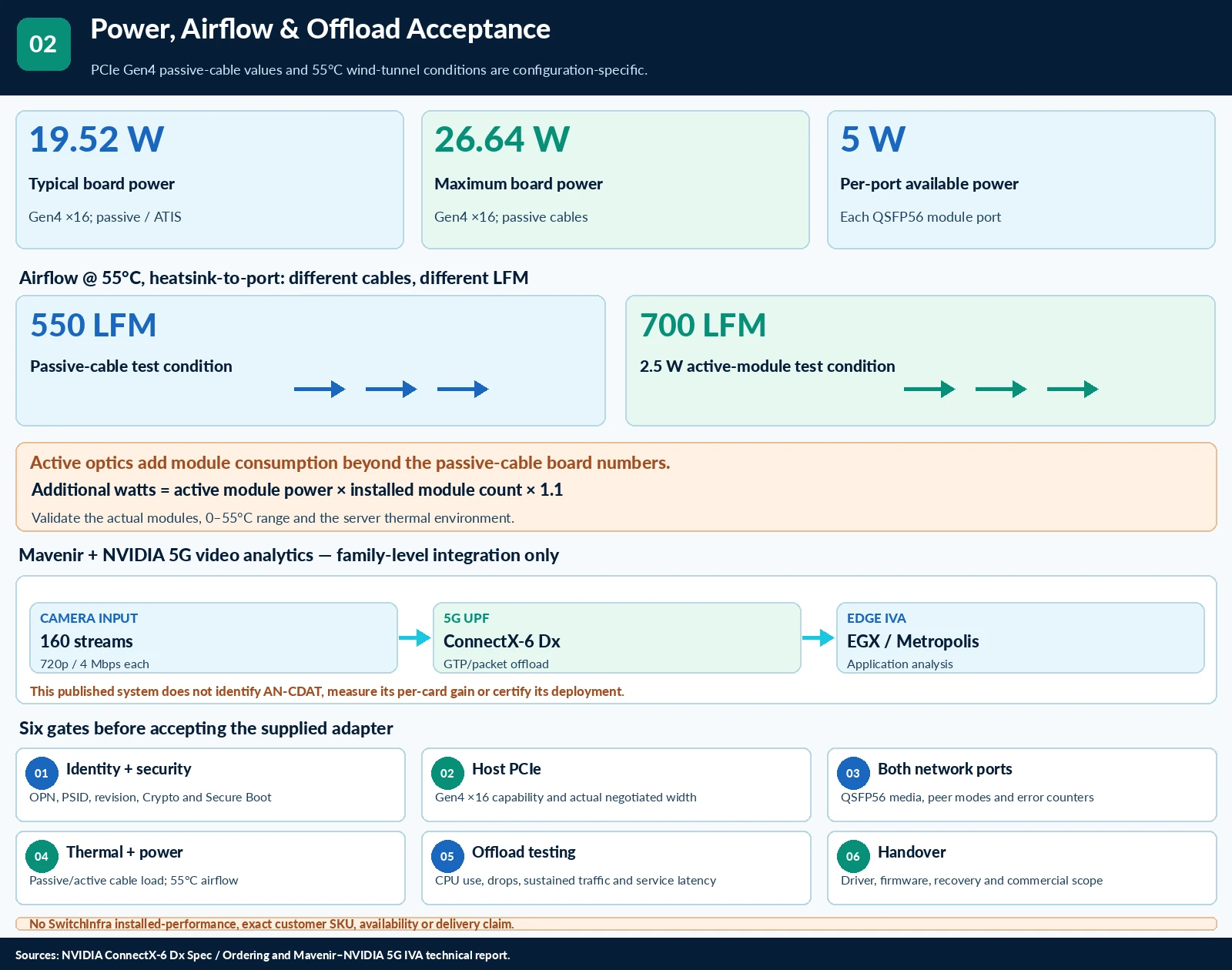Click the 'Active optics add module consumption' heading
This screenshot has height=970, width=1232.
(350, 463)
